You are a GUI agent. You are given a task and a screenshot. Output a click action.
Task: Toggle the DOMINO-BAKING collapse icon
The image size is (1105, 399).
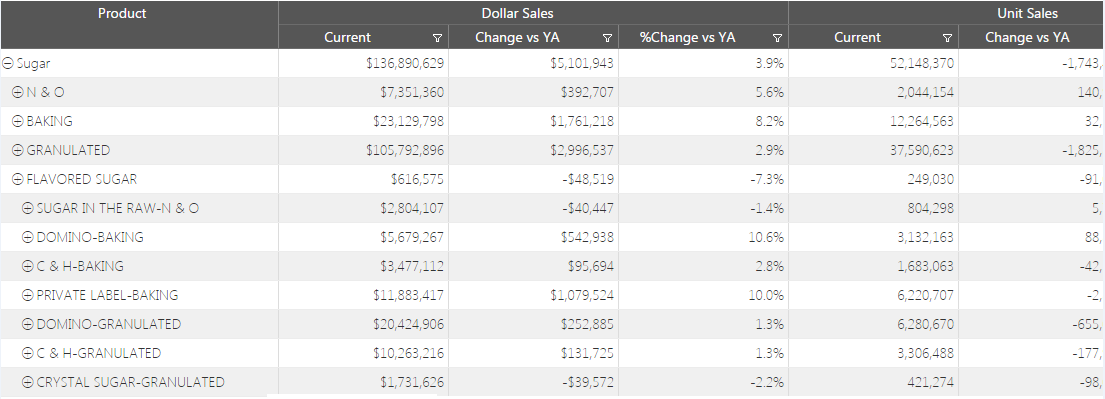click(27, 237)
